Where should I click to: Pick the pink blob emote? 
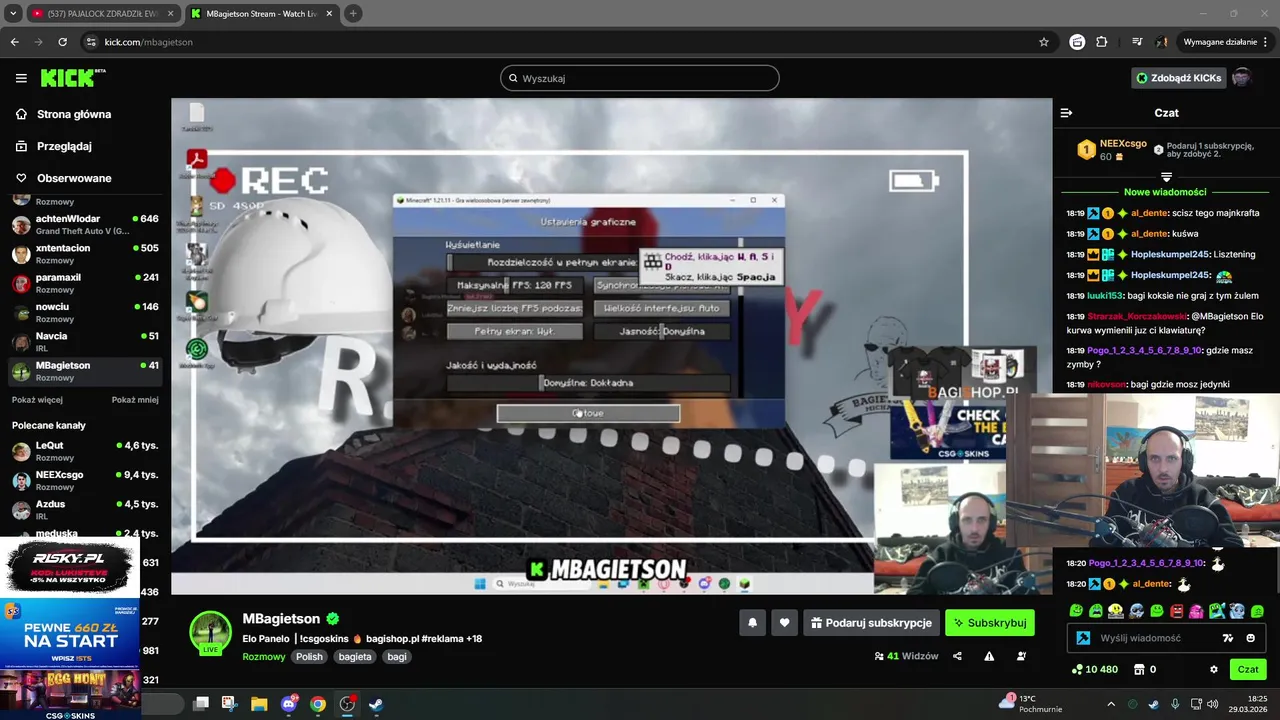[x=1197, y=611]
